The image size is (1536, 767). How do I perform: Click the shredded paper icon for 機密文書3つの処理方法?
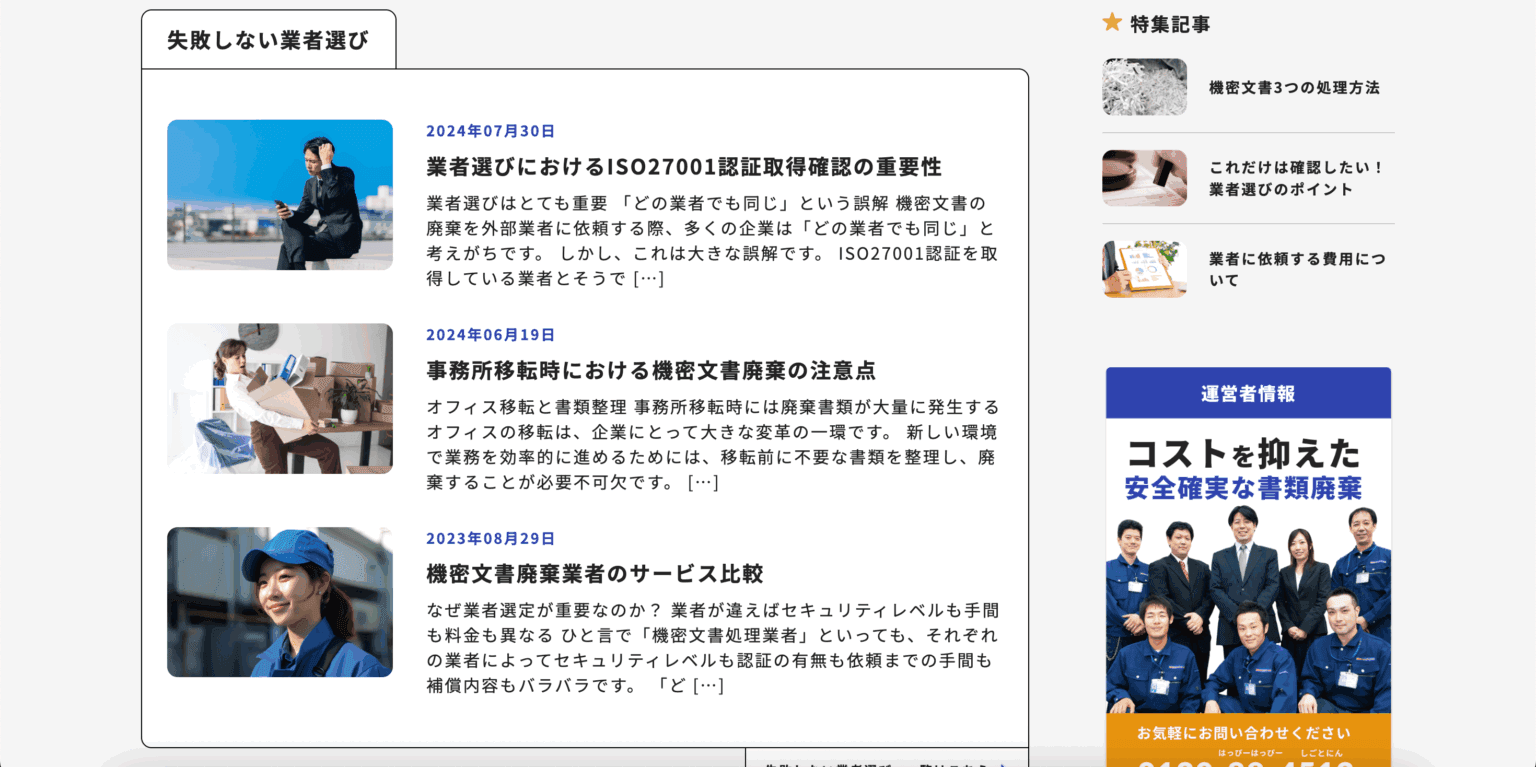[x=1143, y=87]
